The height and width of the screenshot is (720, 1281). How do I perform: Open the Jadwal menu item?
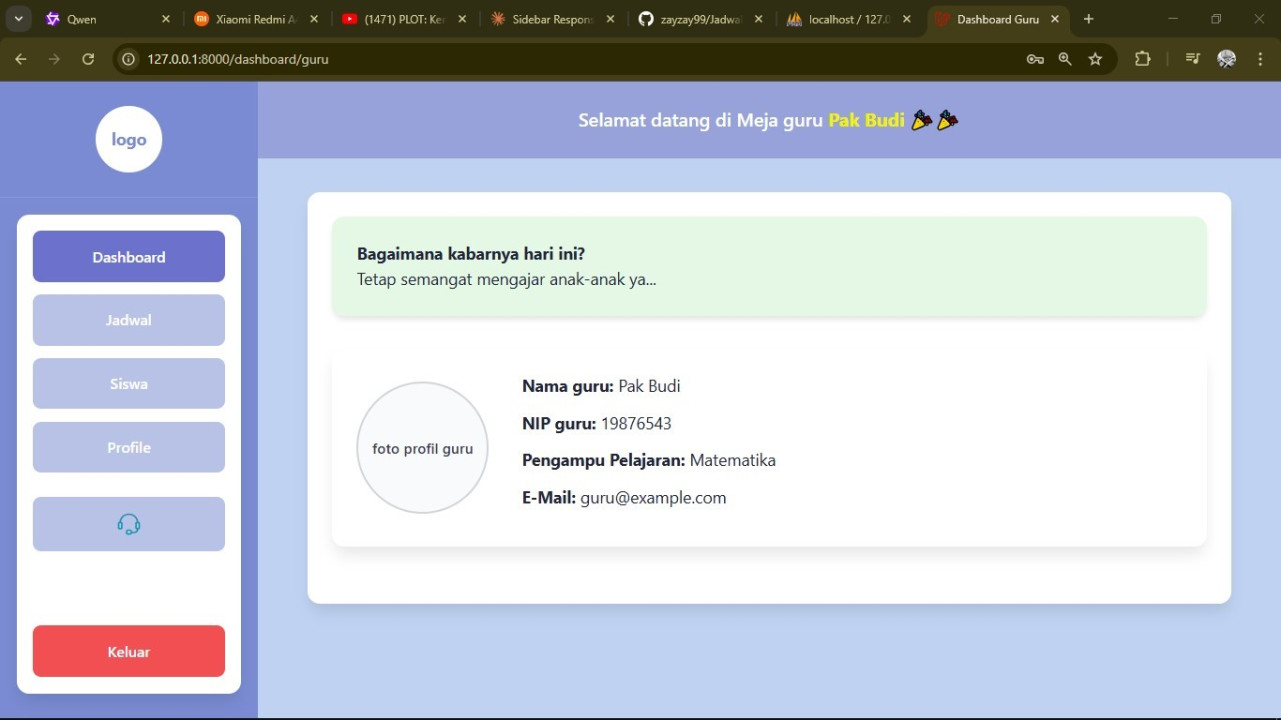128,320
